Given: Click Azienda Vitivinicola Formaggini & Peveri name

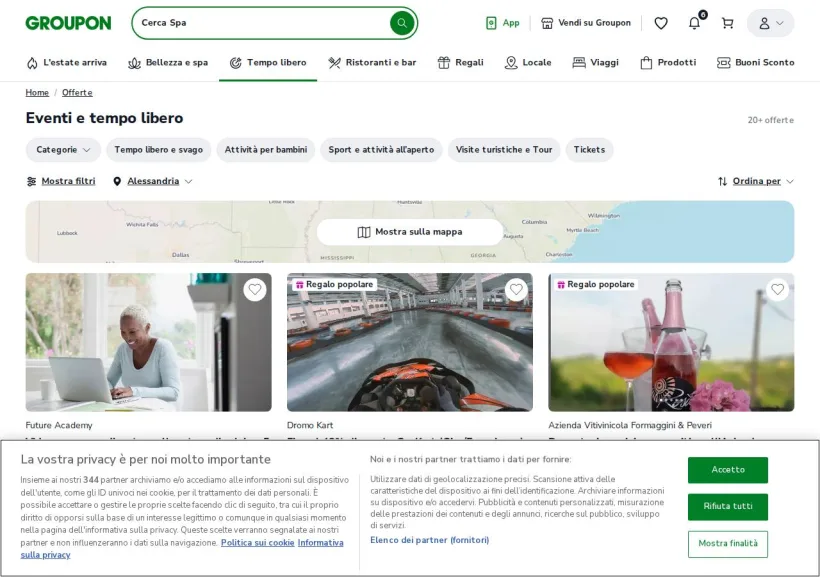Looking at the screenshot, I should (630, 425).
